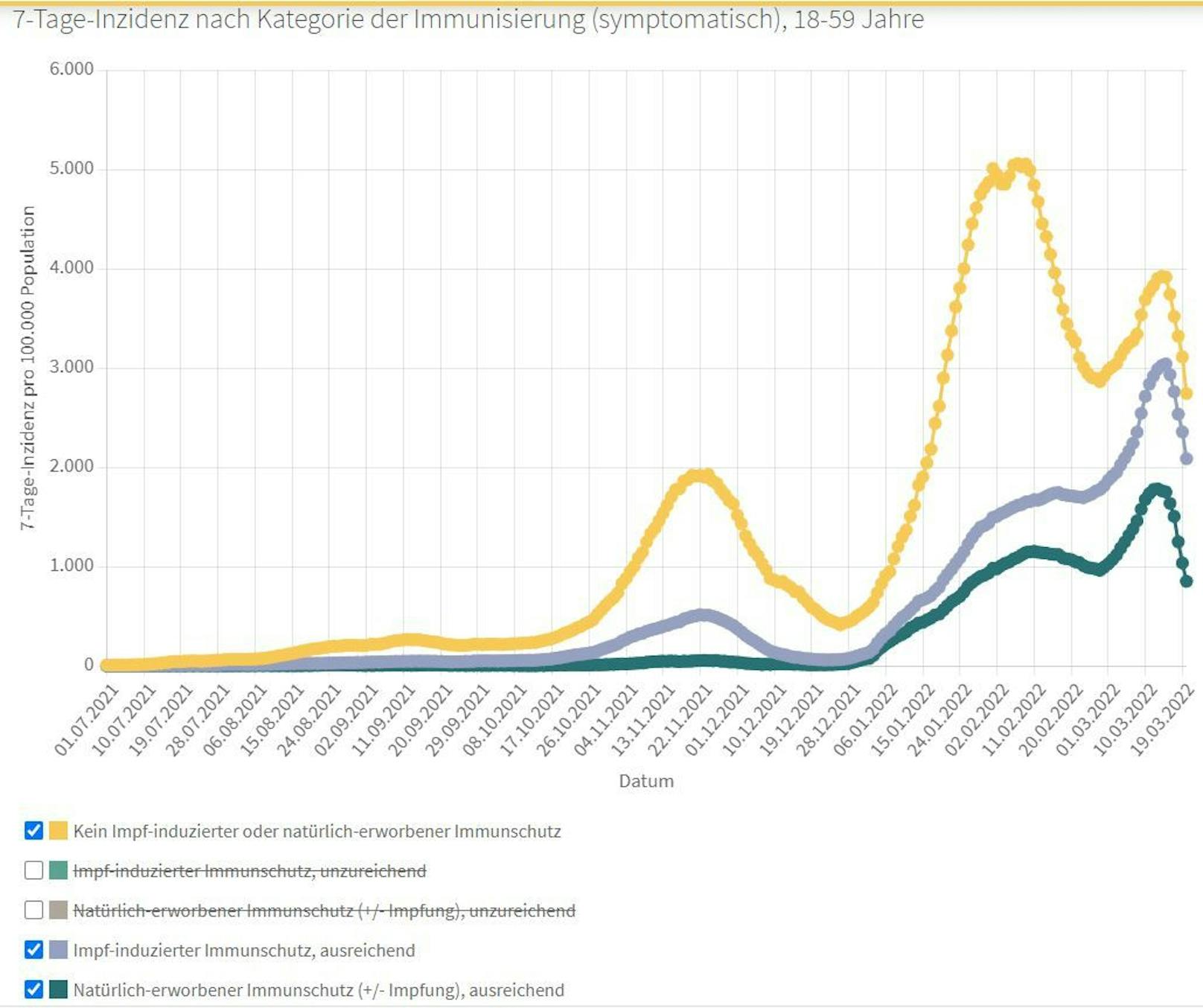Click the beige-gray legend color swatch

click(58, 910)
